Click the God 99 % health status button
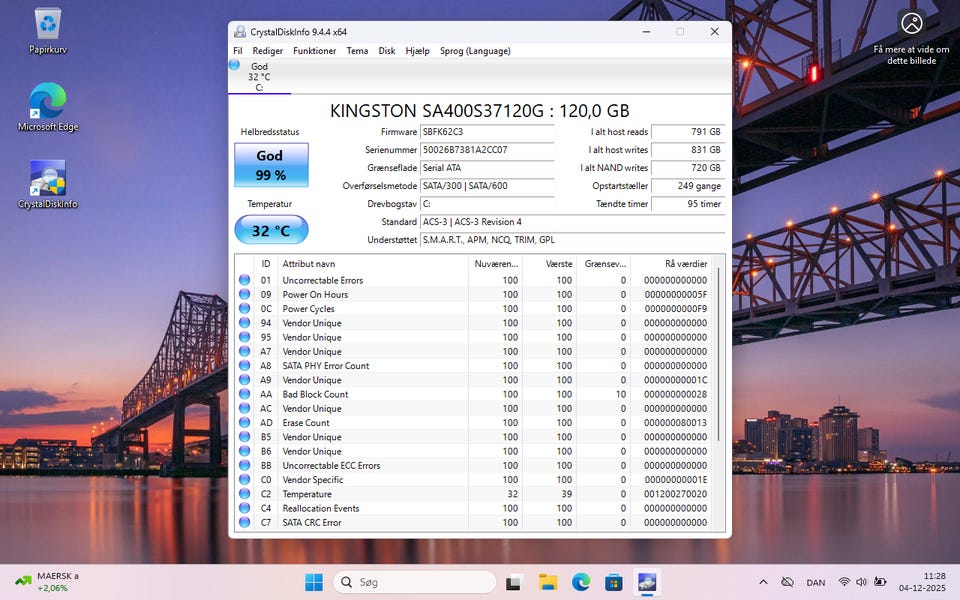This screenshot has width=960, height=600. point(271,165)
